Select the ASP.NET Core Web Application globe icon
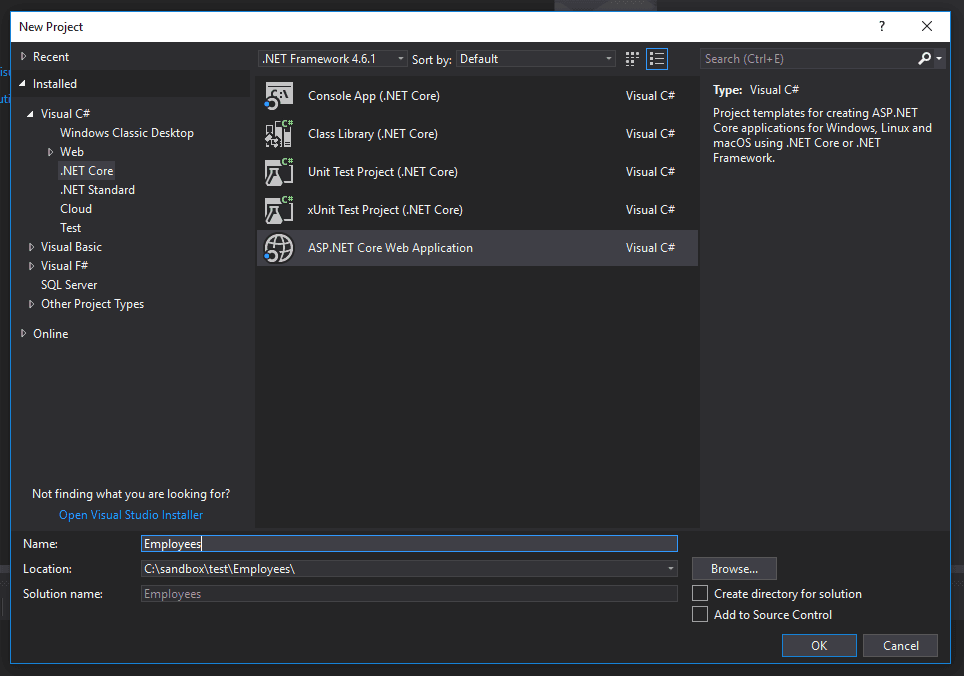964x676 pixels. (x=279, y=248)
